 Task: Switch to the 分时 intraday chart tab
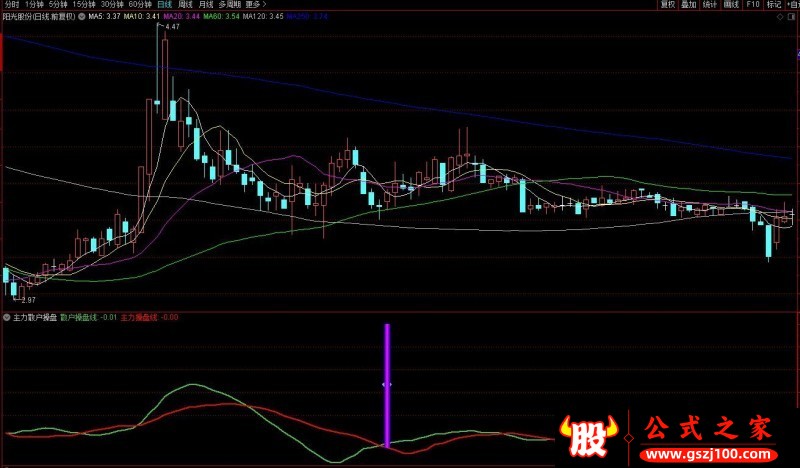[x=12, y=4]
